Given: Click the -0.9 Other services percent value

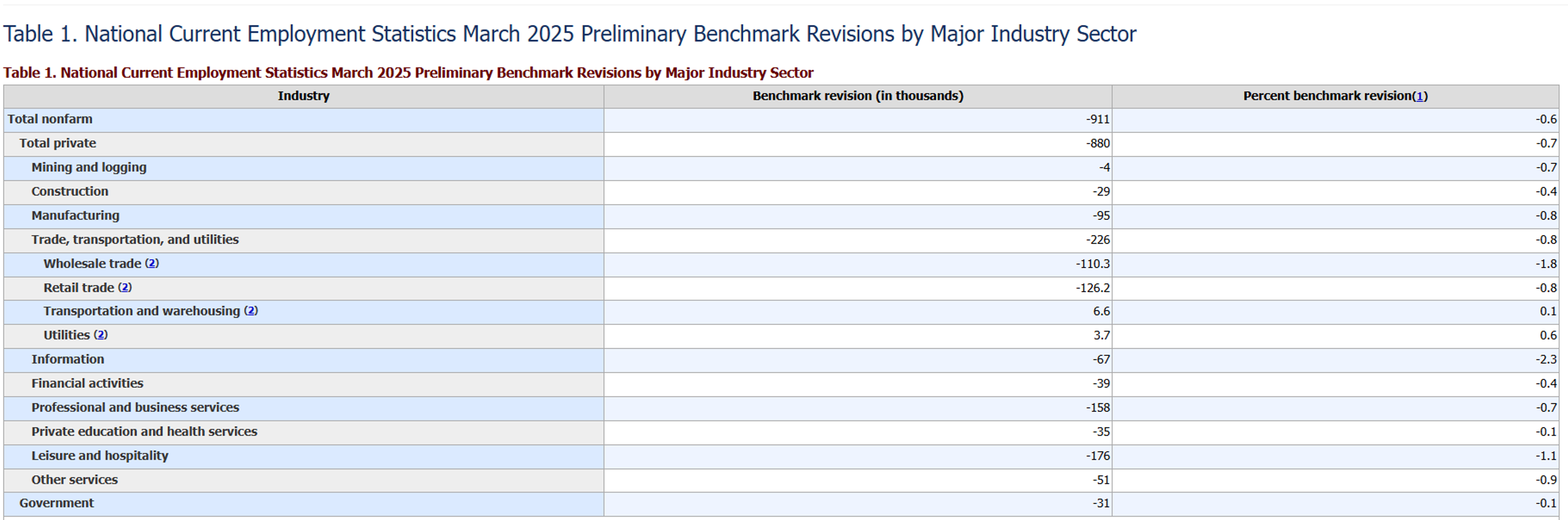Looking at the screenshot, I should (1546, 480).
